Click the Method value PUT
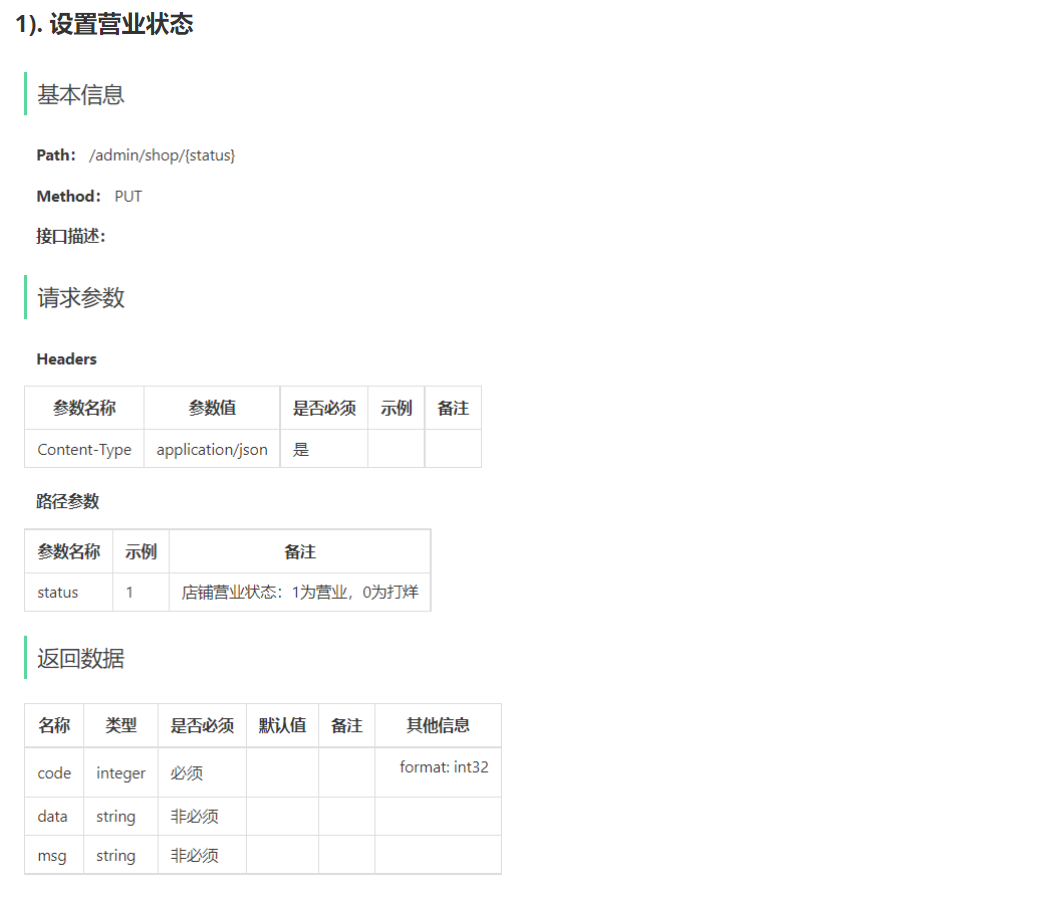This screenshot has width=1063, height=901. 128,196
